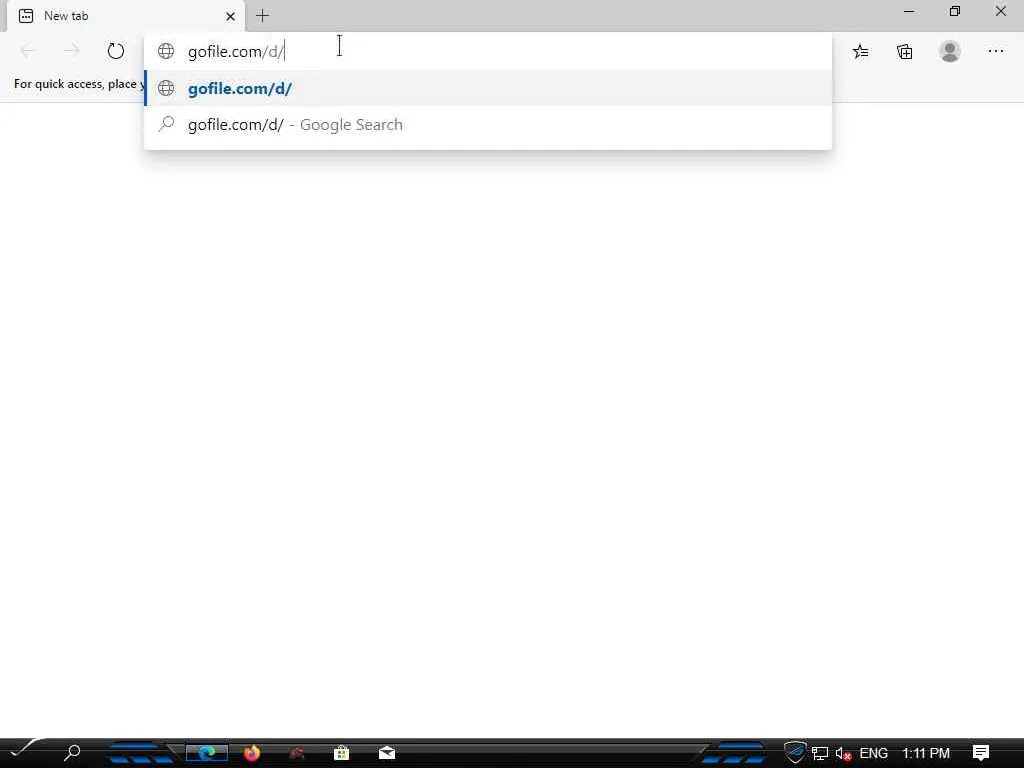Viewport: 1024px width, 768px height.
Task: Open the user profile avatar
Action: point(950,51)
